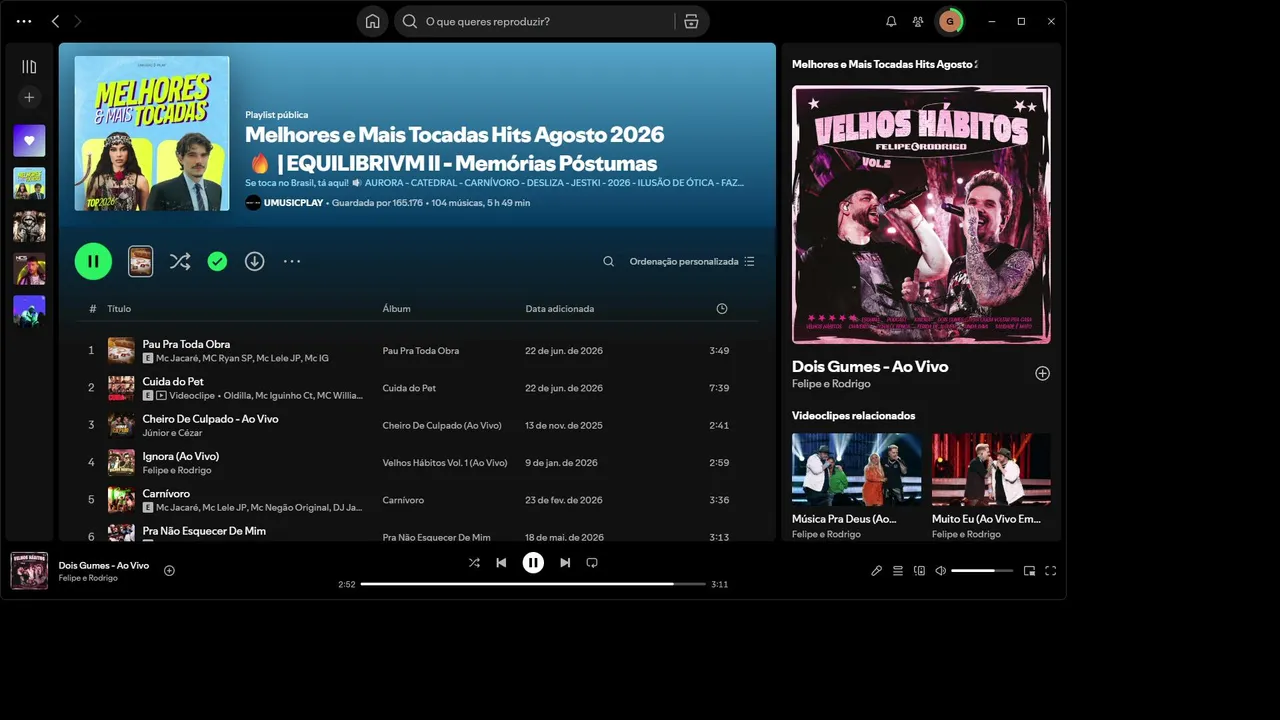Image resolution: width=1280 pixels, height=720 pixels.
Task: Skip to the previous track
Action: coord(501,563)
